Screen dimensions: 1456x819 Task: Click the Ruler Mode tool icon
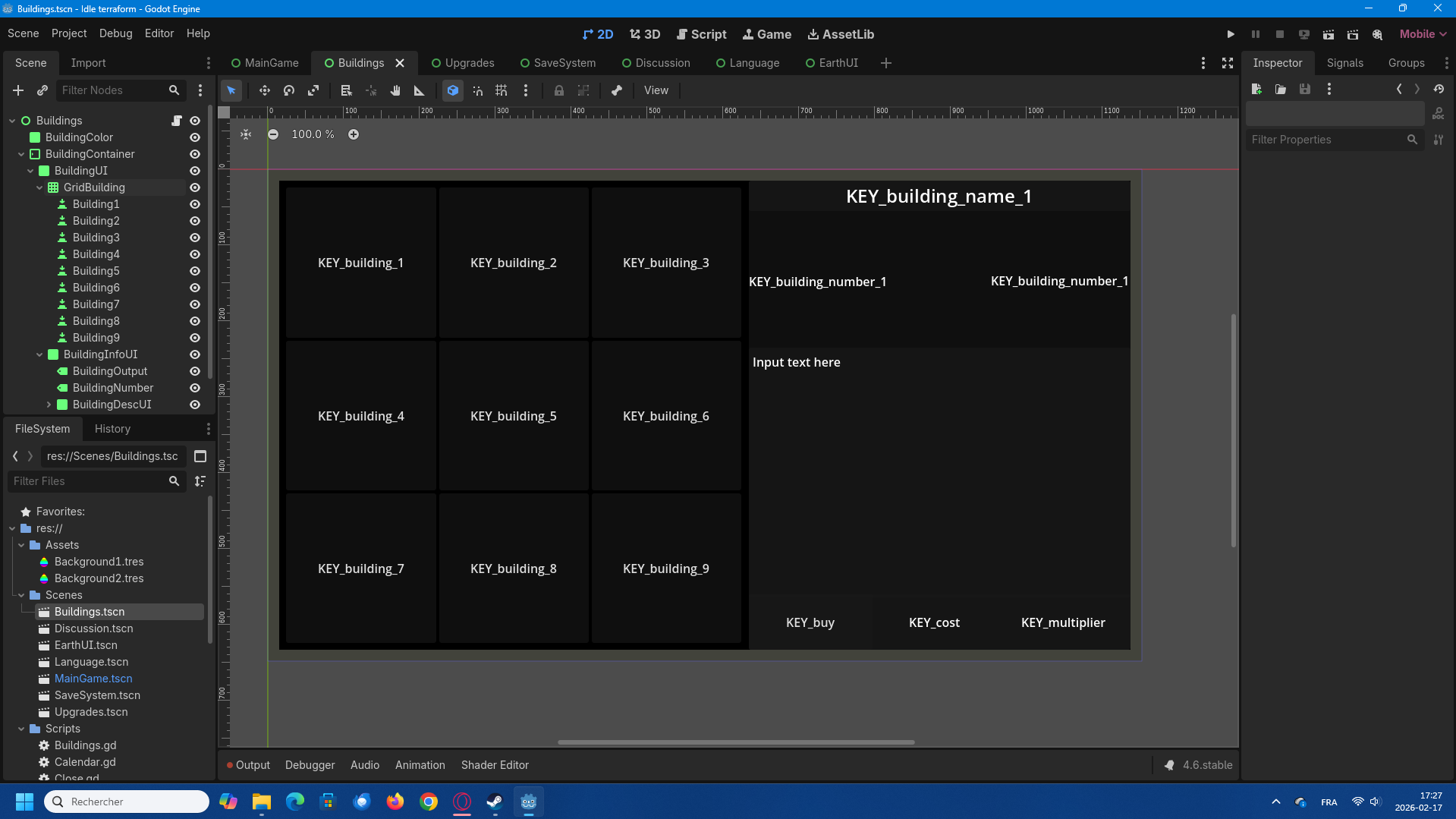[x=420, y=90]
